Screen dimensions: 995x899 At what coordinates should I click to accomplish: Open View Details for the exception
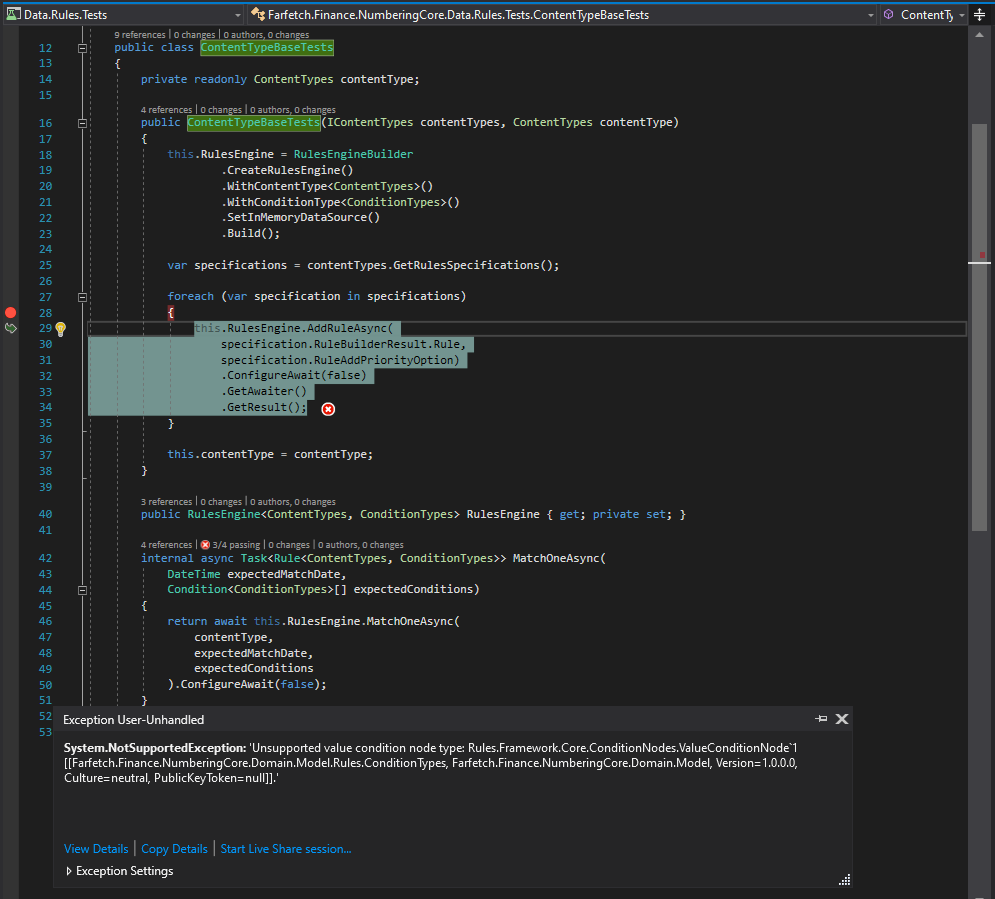[x=96, y=849]
